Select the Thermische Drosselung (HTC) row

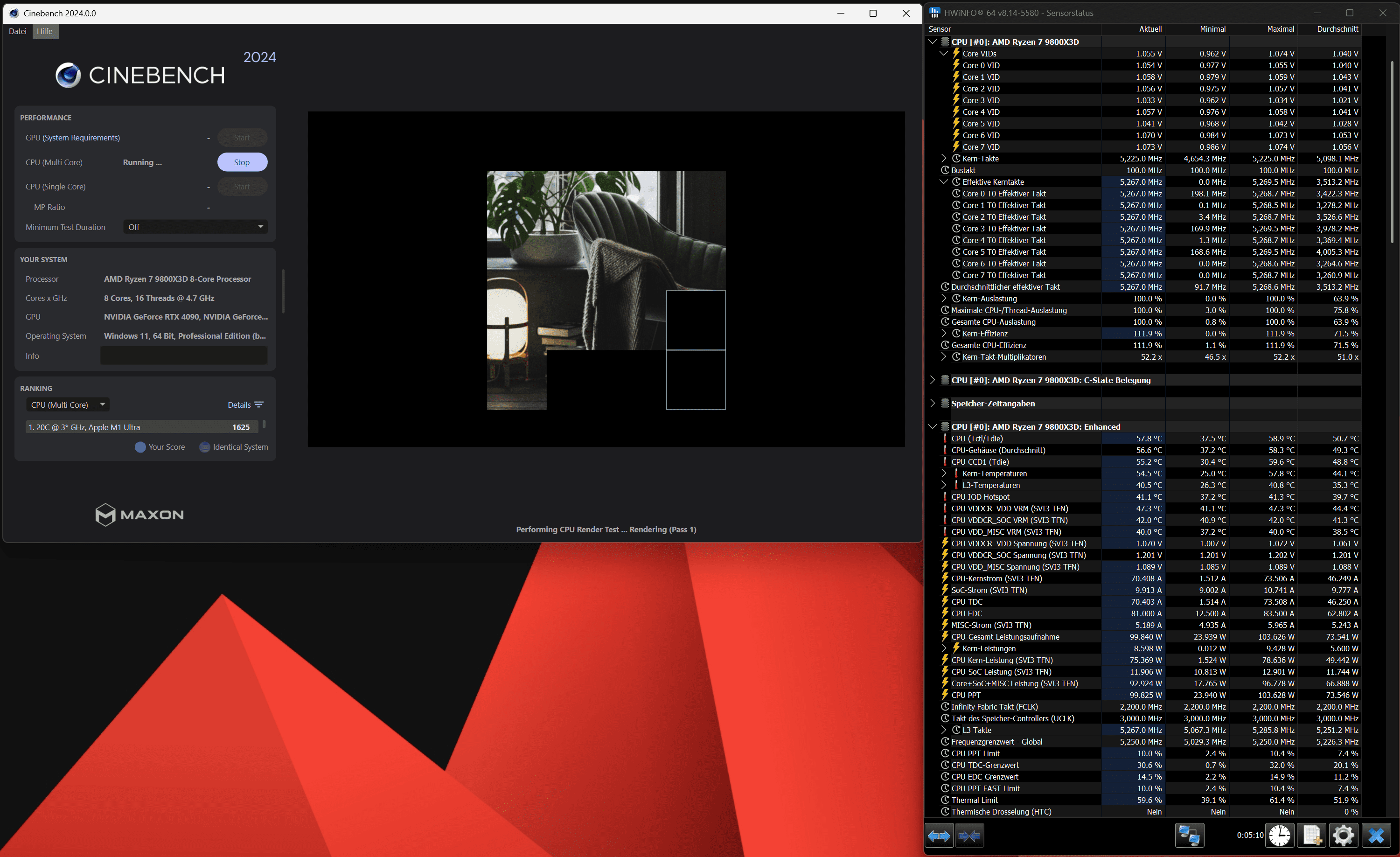click(x=1143, y=812)
